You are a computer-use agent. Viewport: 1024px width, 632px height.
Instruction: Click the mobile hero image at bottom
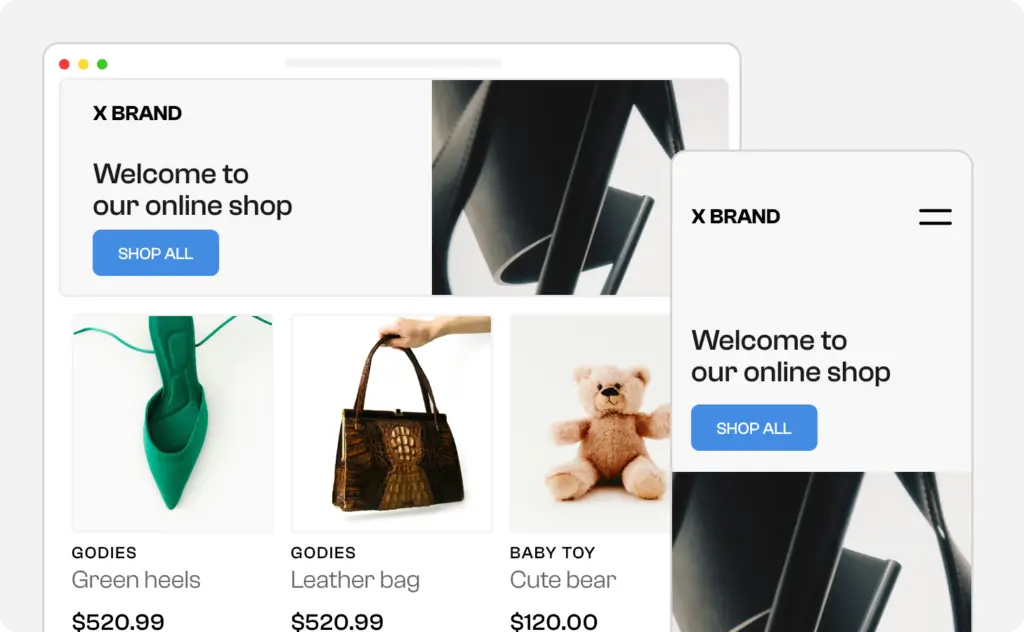coord(822,552)
